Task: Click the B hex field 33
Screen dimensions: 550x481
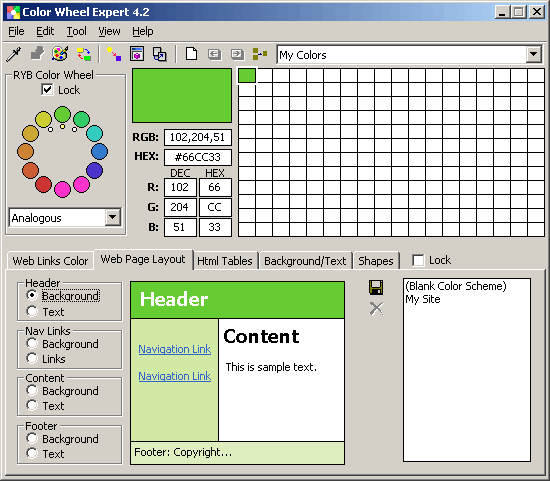Action: coord(215,227)
